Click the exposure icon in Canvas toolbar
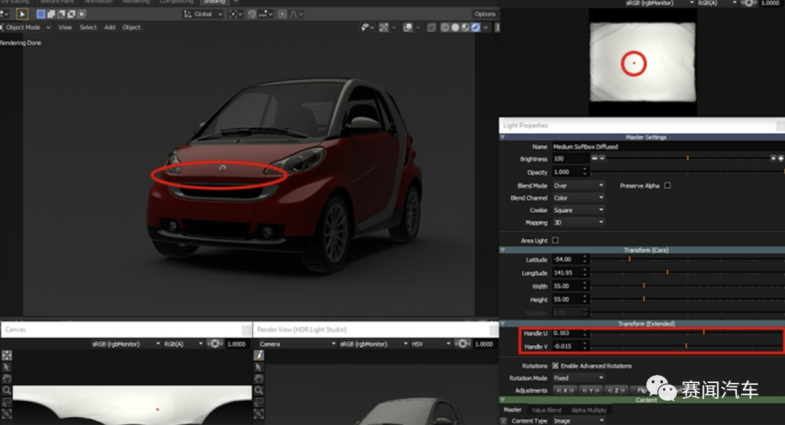785x425 pixels. coord(214,344)
